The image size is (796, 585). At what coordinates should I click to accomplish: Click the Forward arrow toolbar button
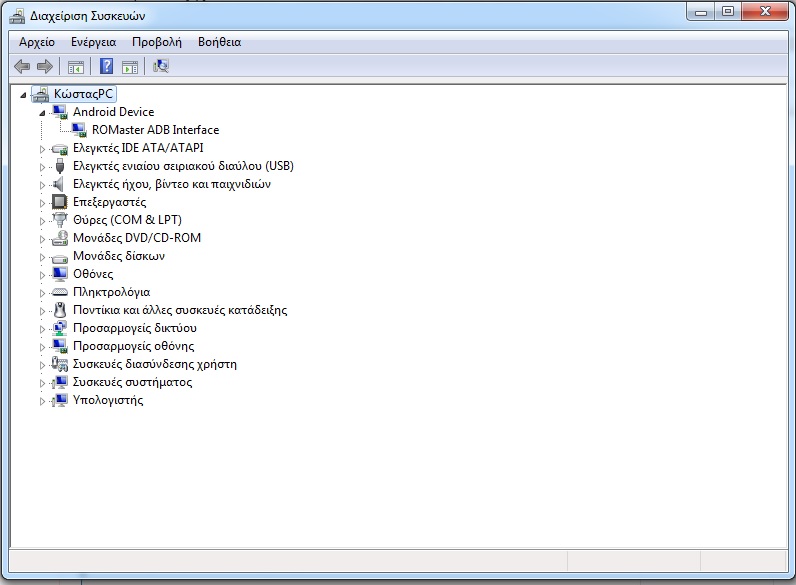(x=44, y=67)
